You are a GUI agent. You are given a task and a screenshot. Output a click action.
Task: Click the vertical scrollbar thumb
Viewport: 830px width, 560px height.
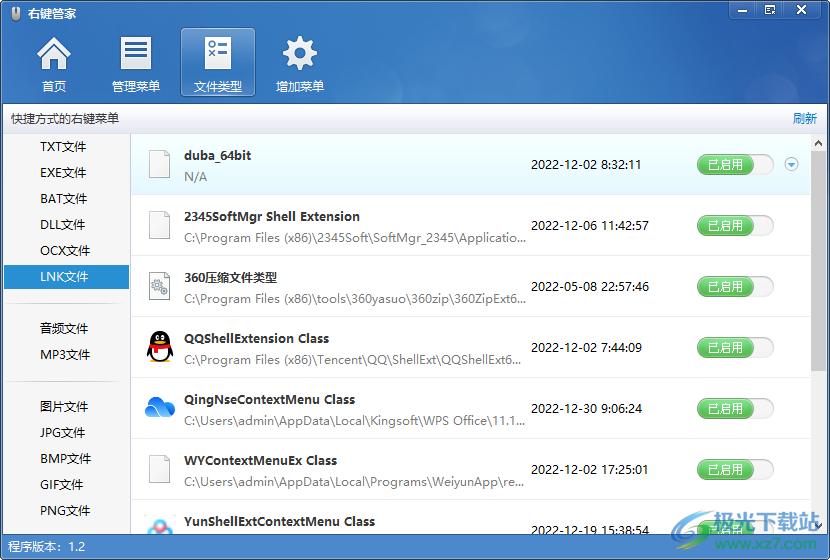[x=818, y=261]
